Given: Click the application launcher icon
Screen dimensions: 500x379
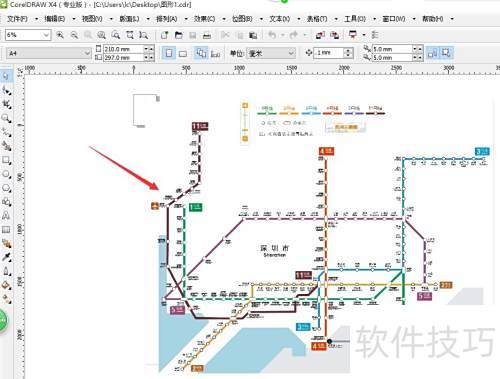Looking at the screenshot, I should [x=352, y=35].
